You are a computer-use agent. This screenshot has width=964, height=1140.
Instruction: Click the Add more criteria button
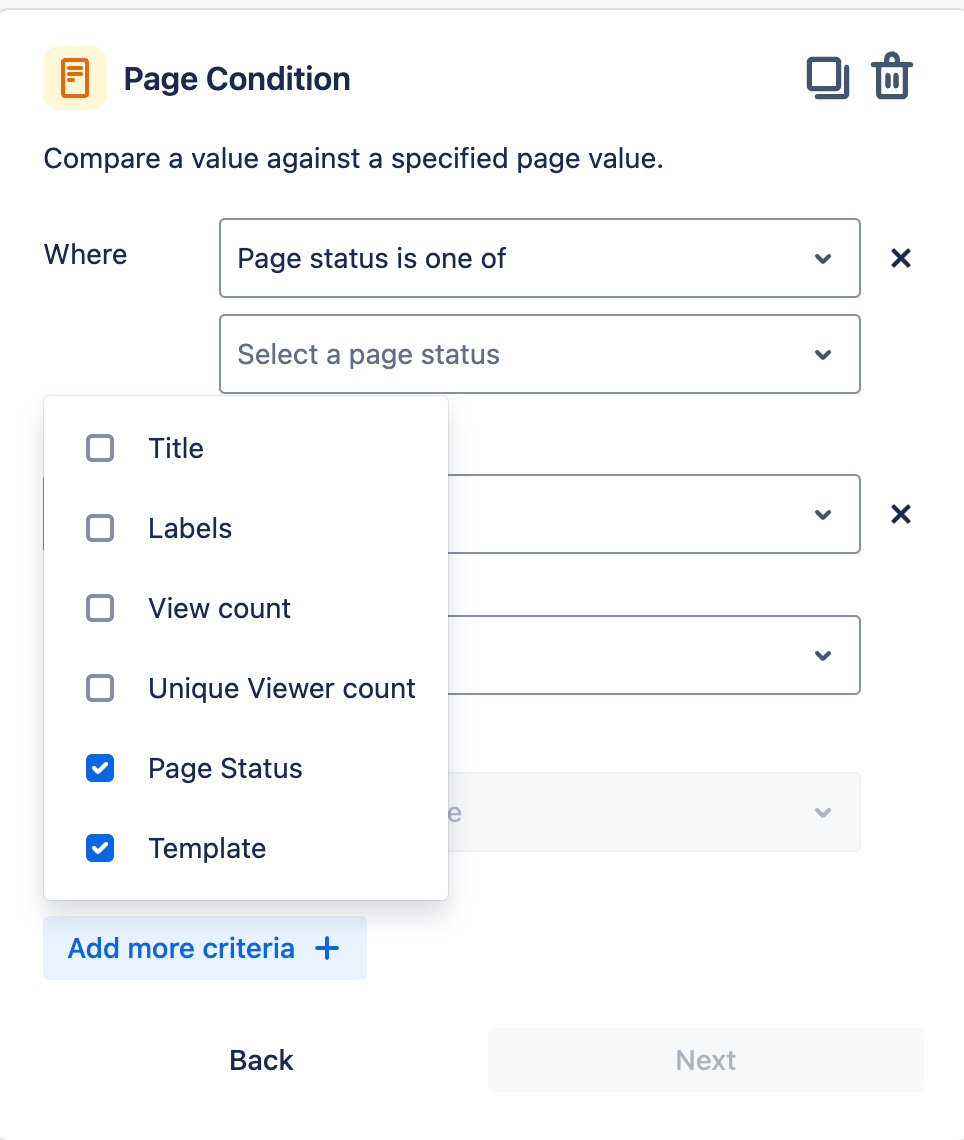(205, 948)
